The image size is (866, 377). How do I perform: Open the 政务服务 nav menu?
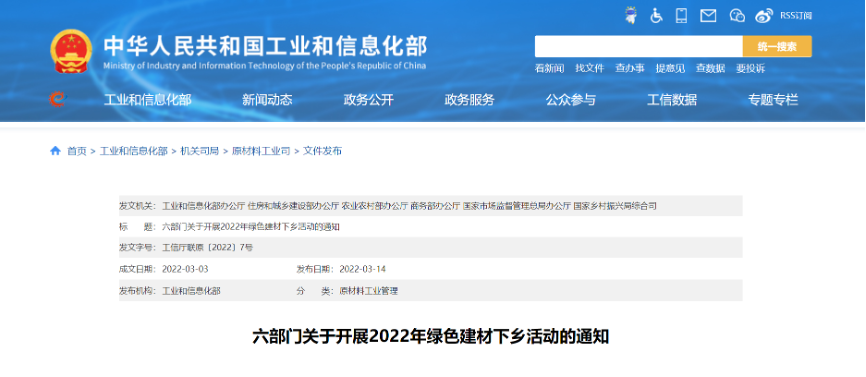(x=469, y=100)
